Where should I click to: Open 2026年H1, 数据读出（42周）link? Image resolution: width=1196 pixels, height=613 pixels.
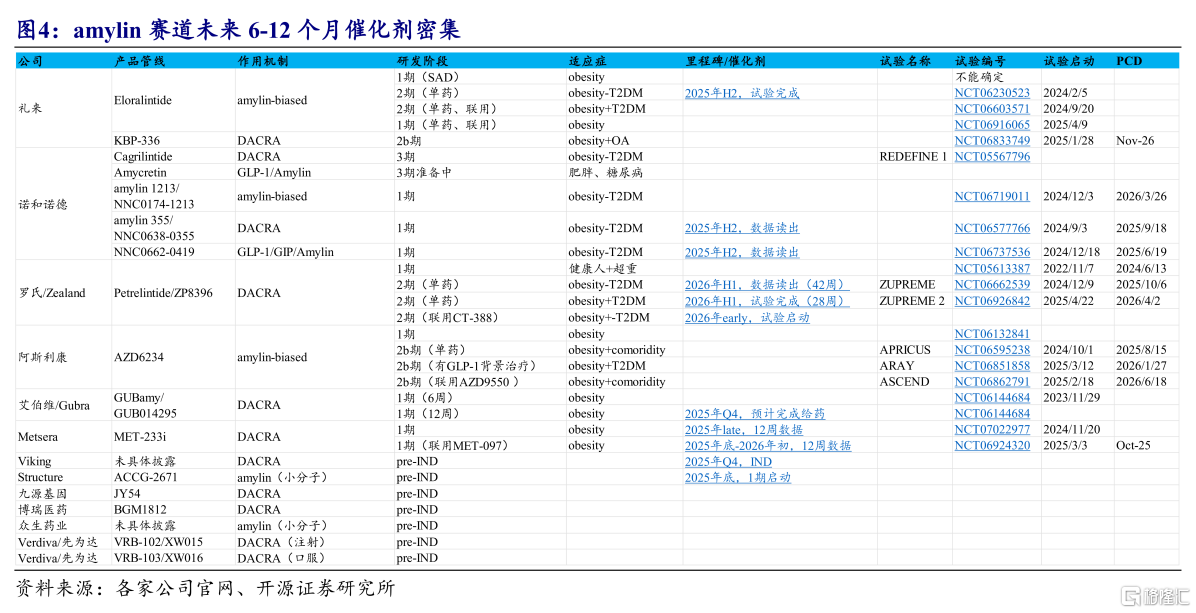(767, 285)
